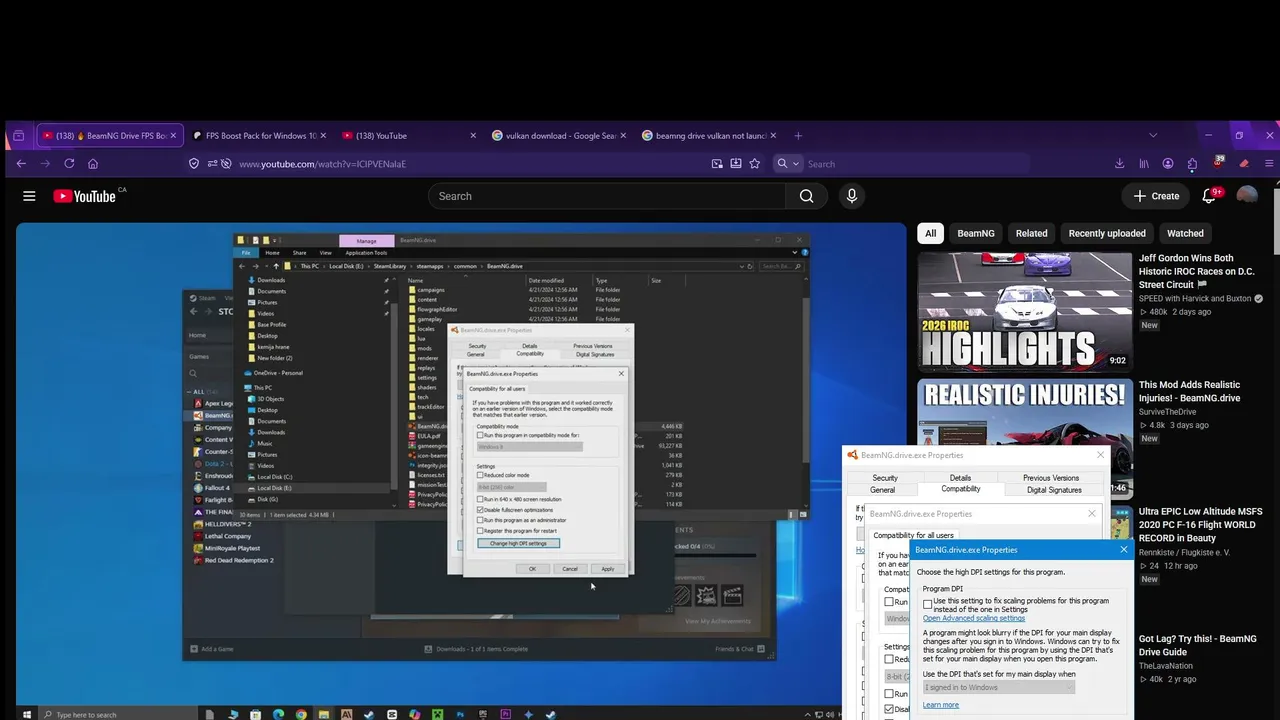Reload the page with the refresh icon
The width and height of the screenshot is (1280, 720).
[69, 164]
